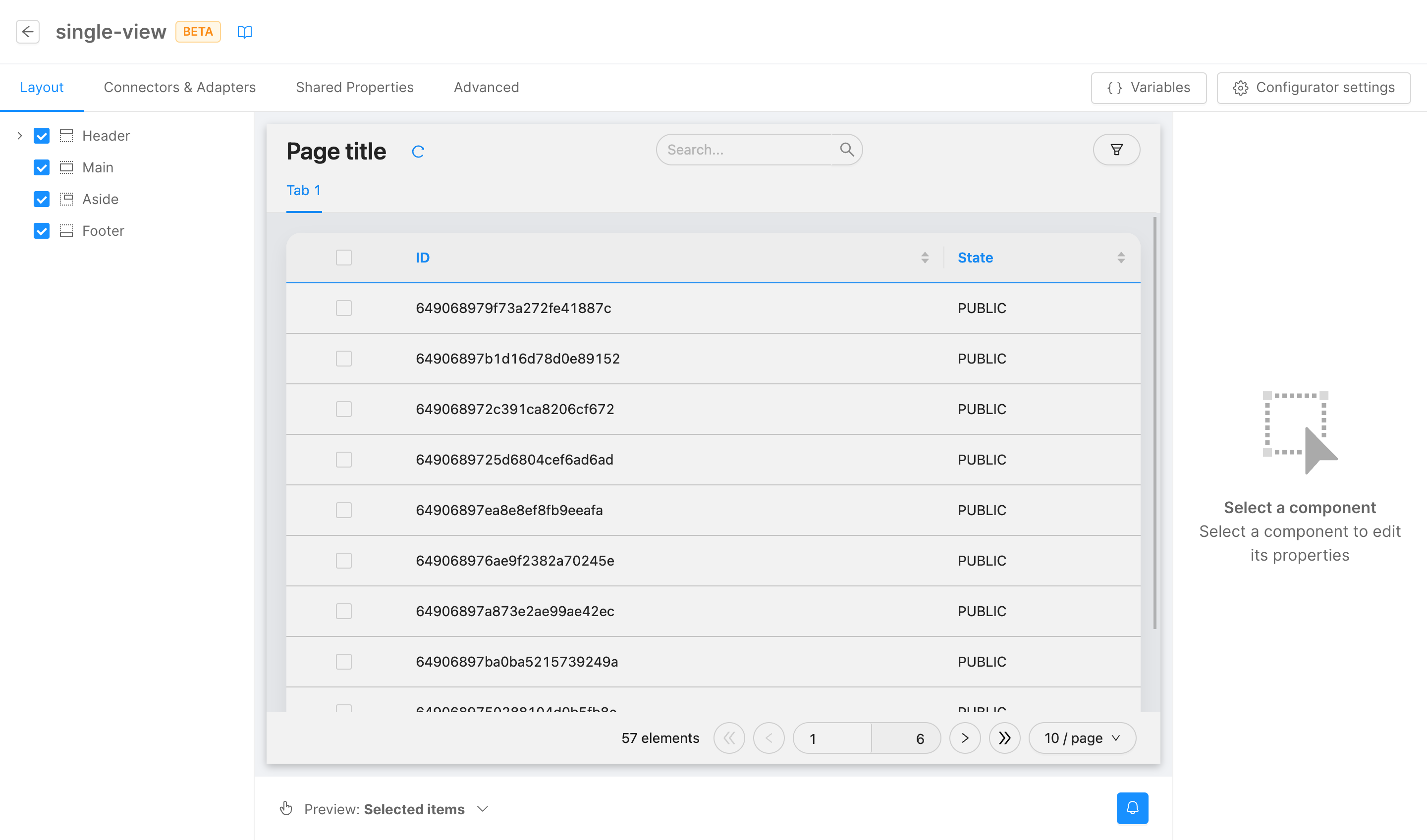Sort the ID column with the sort arrows
Image resolution: width=1427 pixels, height=840 pixels.
click(x=925, y=258)
